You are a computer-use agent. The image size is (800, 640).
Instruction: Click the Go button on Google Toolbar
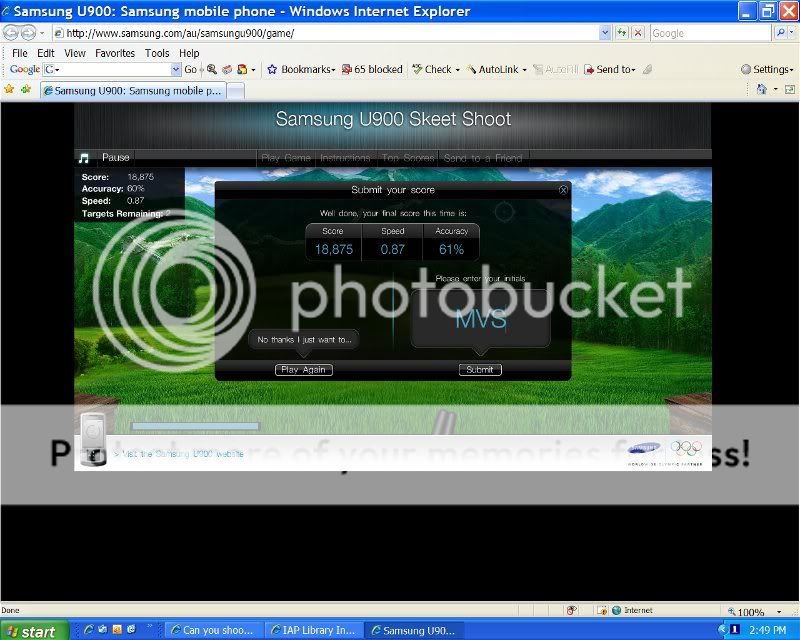[190, 69]
